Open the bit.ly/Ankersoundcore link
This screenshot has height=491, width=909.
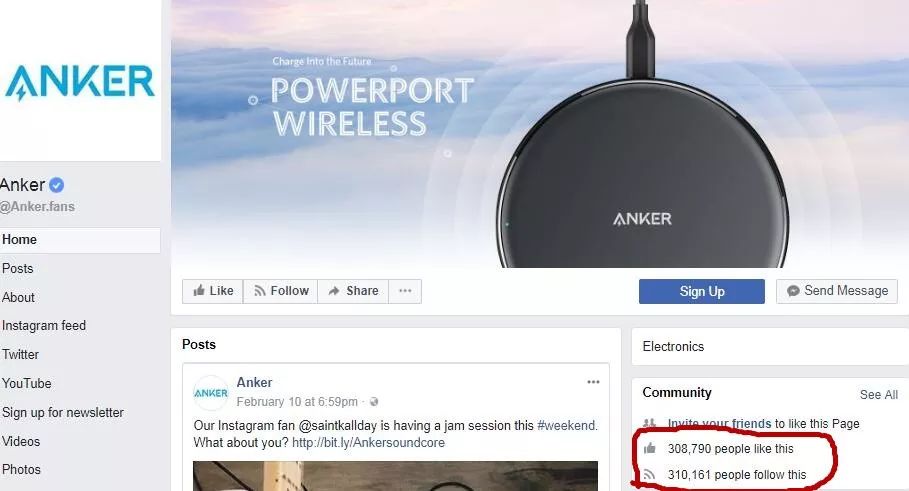click(x=368, y=443)
